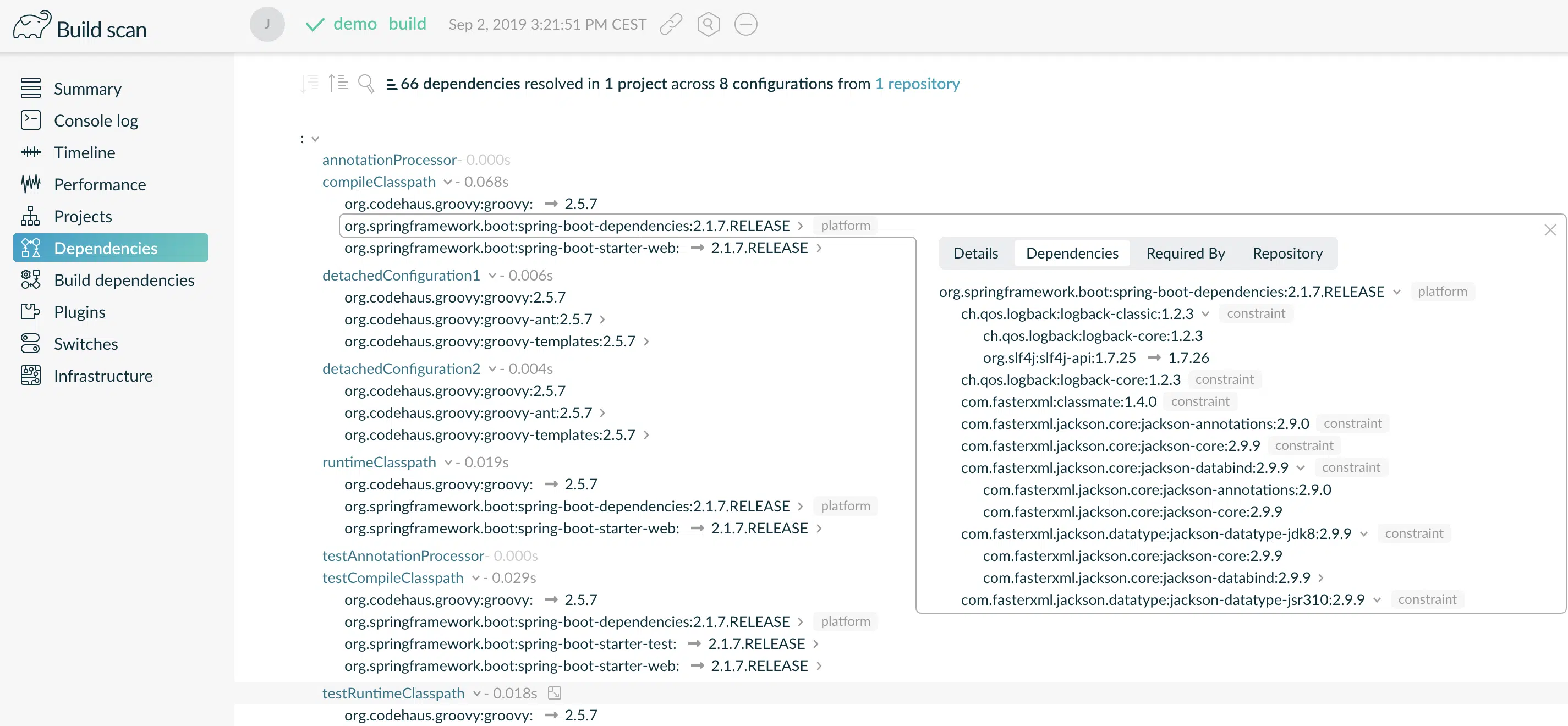Open Console log in the sidebar

(x=96, y=120)
